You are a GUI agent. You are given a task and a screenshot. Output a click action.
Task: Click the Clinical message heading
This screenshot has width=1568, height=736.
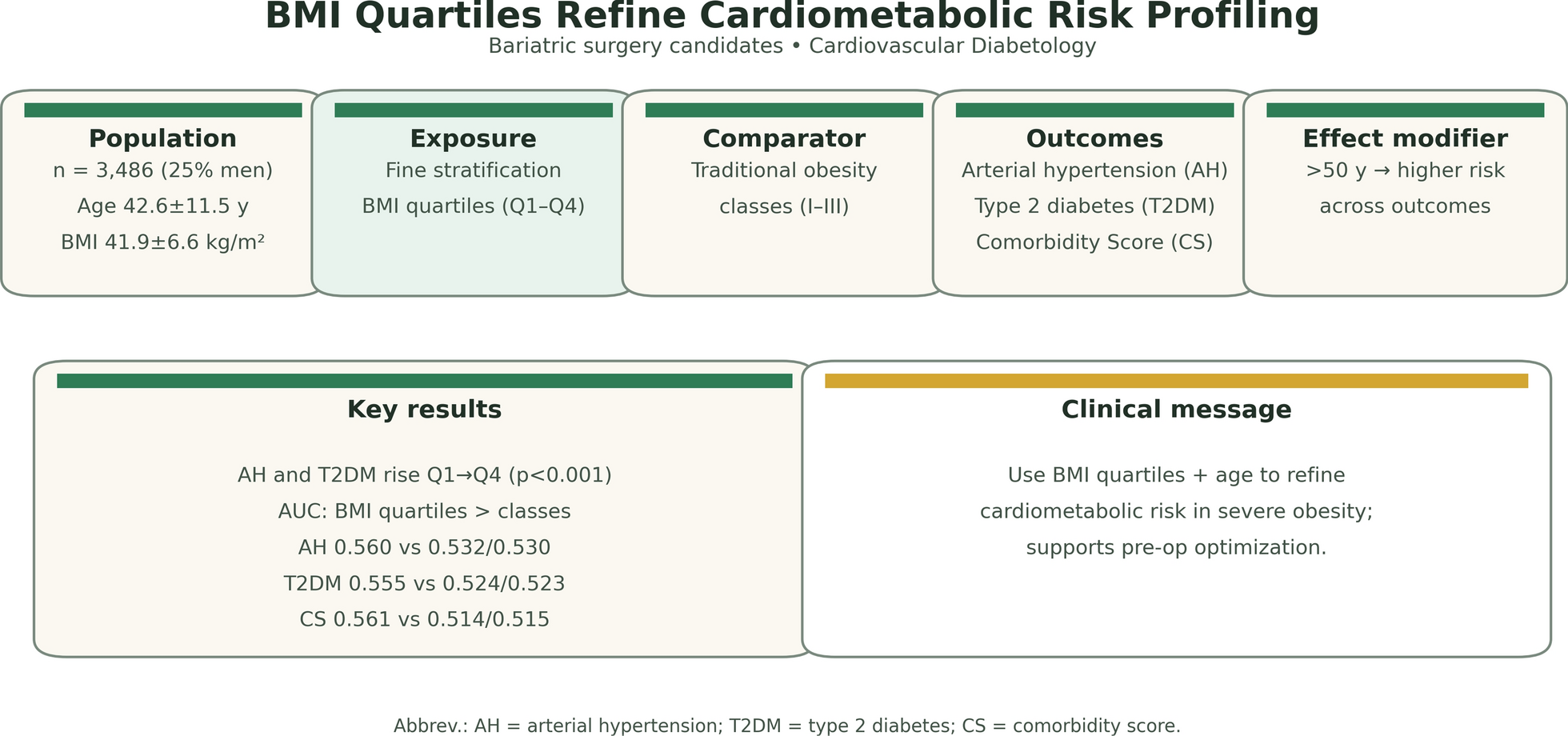pos(1176,410)
